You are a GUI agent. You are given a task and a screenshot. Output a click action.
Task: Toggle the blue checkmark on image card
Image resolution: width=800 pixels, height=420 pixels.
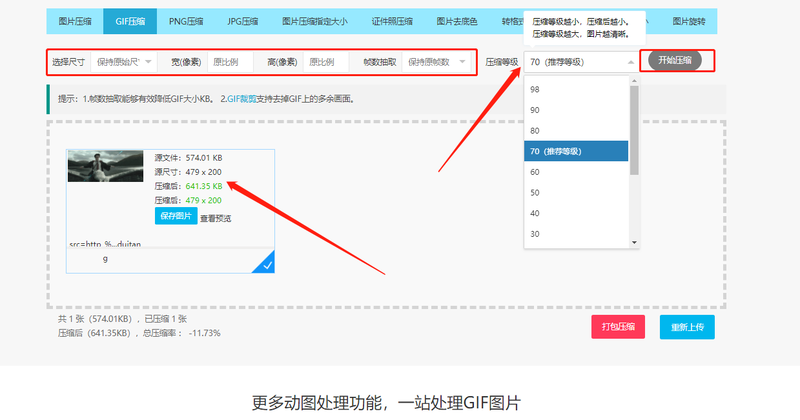(265, 263)
